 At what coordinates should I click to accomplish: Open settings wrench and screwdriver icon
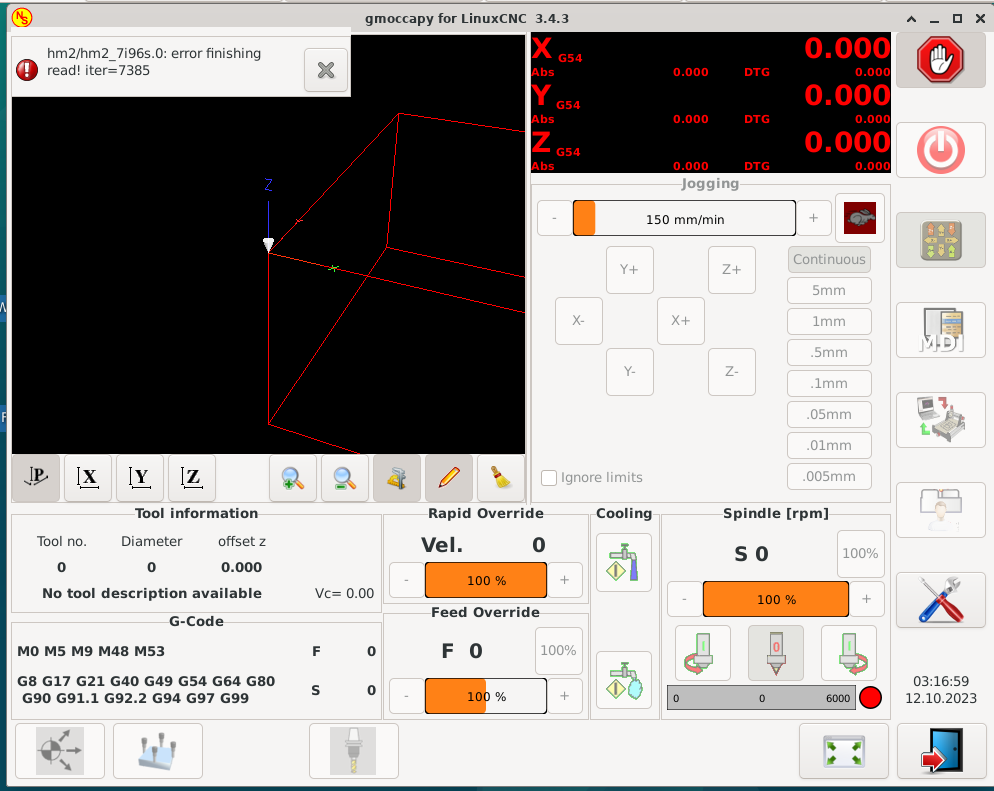pyautogui.click(x=941, y=600)
